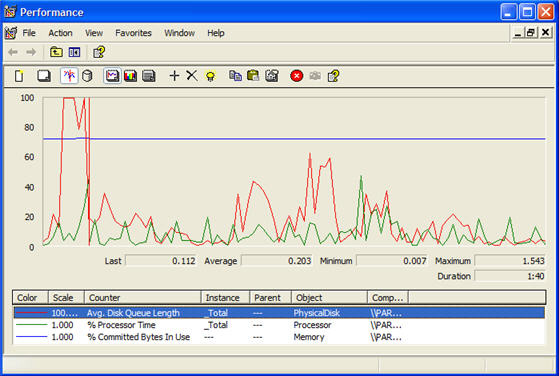Select View Current Activity icon
The width and height of the screenshot is (559, 376).
click(69, 76)
